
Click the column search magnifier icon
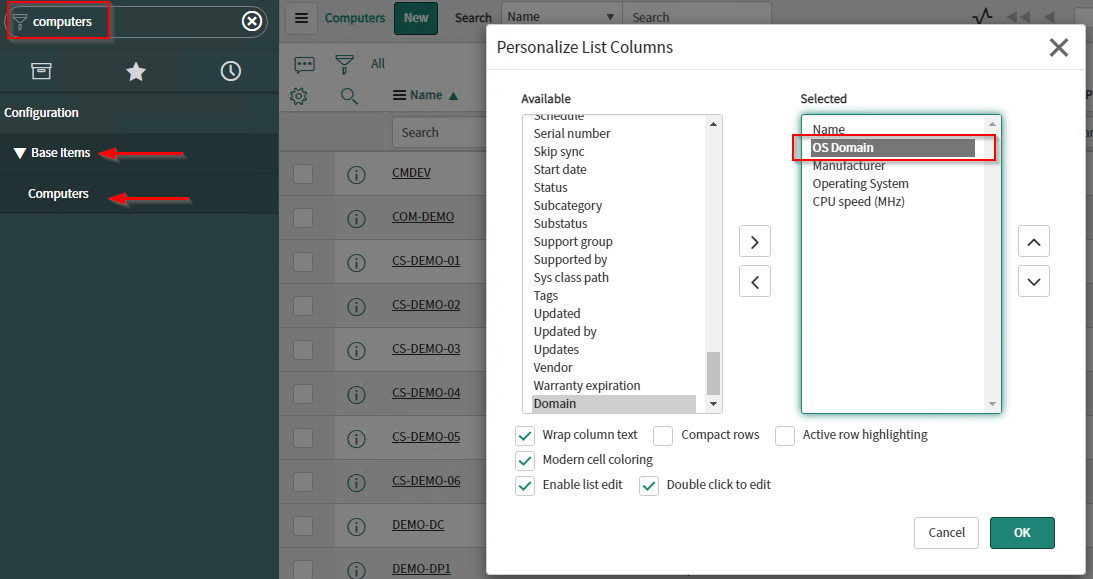pos(349,95)
